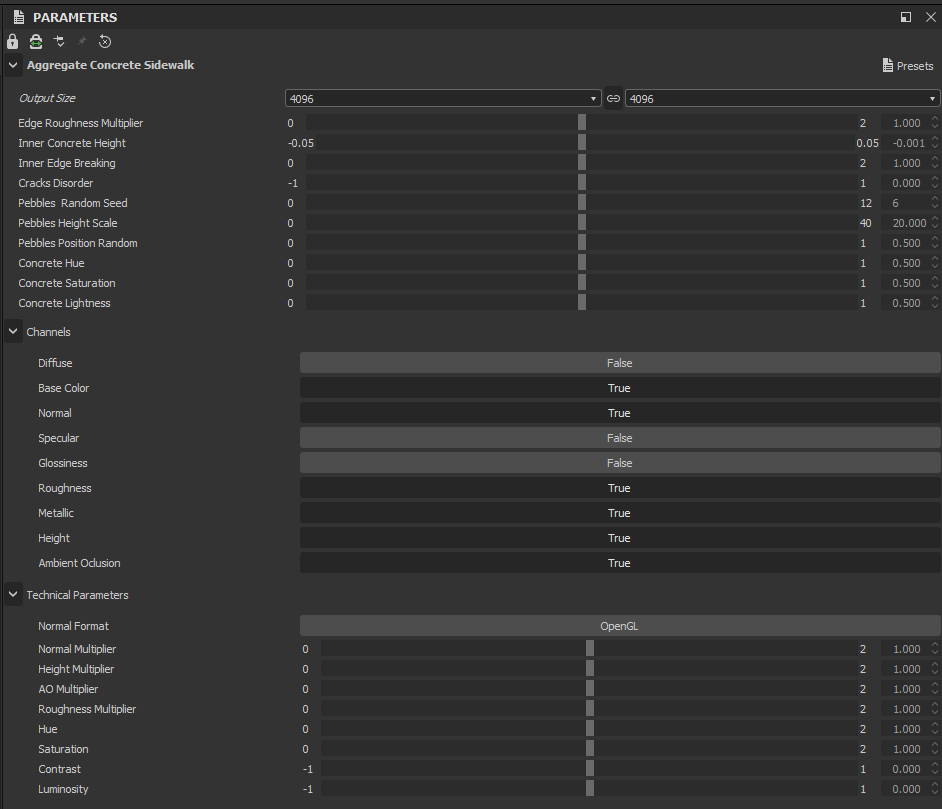
Task: Click the Height Multiplier value field
Action: point(906,669)
